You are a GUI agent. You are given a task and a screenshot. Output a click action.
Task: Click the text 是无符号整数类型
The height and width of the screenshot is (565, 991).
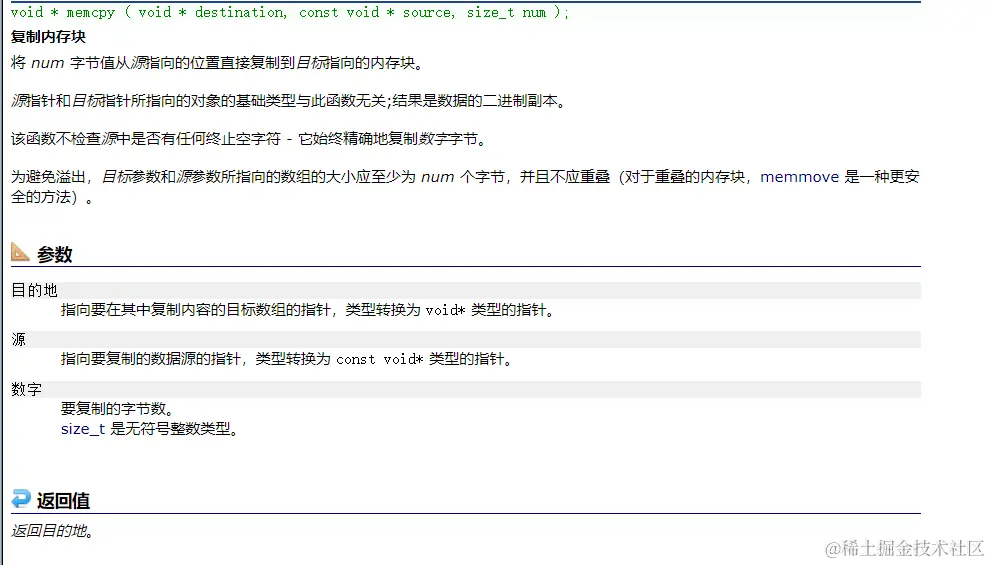click(x=174, y=429)
